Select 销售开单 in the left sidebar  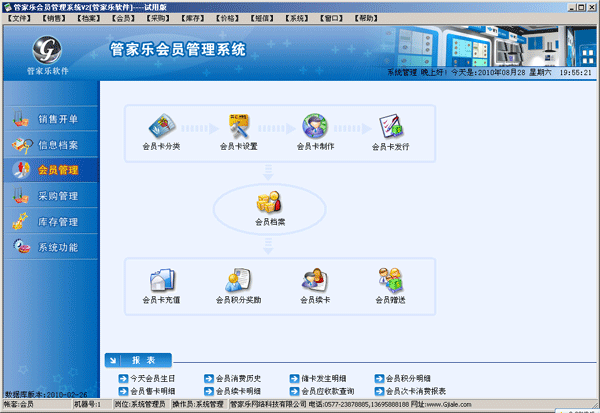point(51,119)
